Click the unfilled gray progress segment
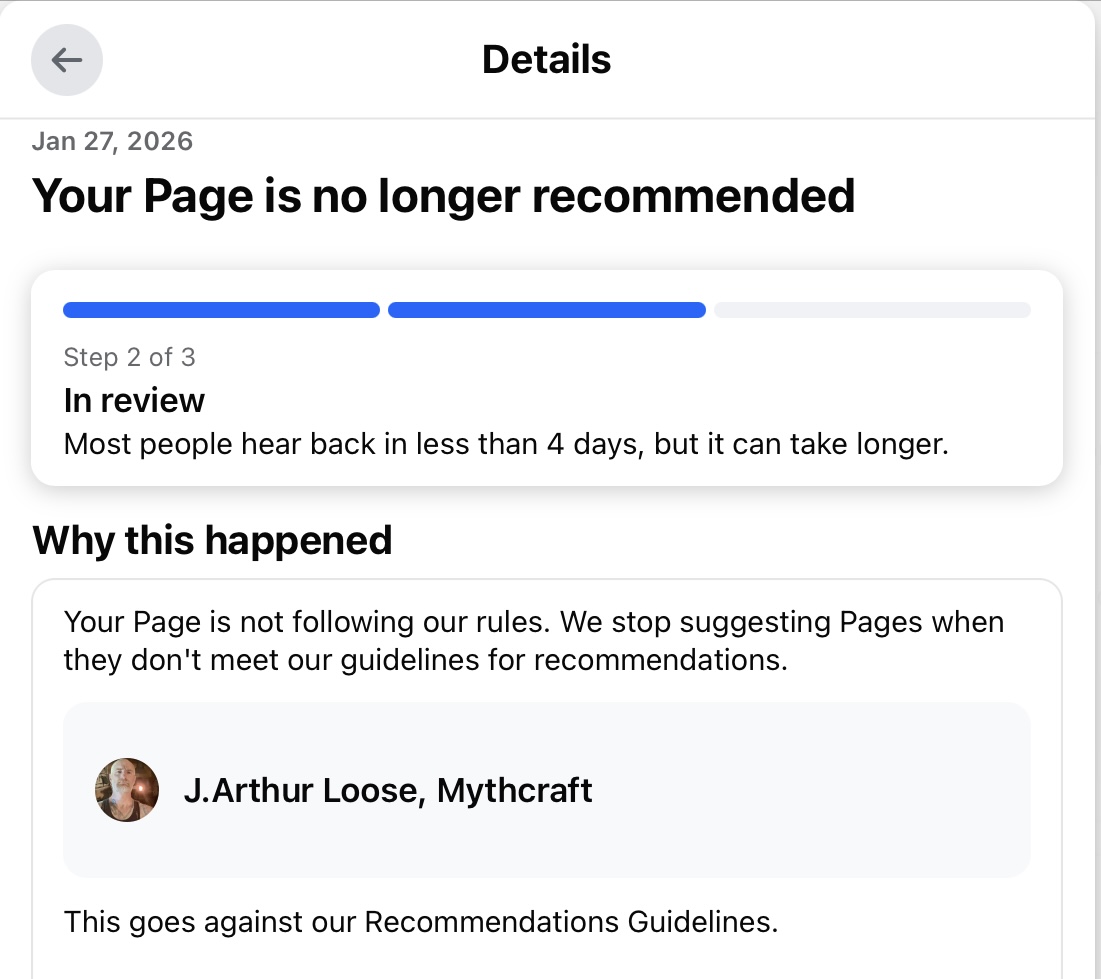 point(871,310)
